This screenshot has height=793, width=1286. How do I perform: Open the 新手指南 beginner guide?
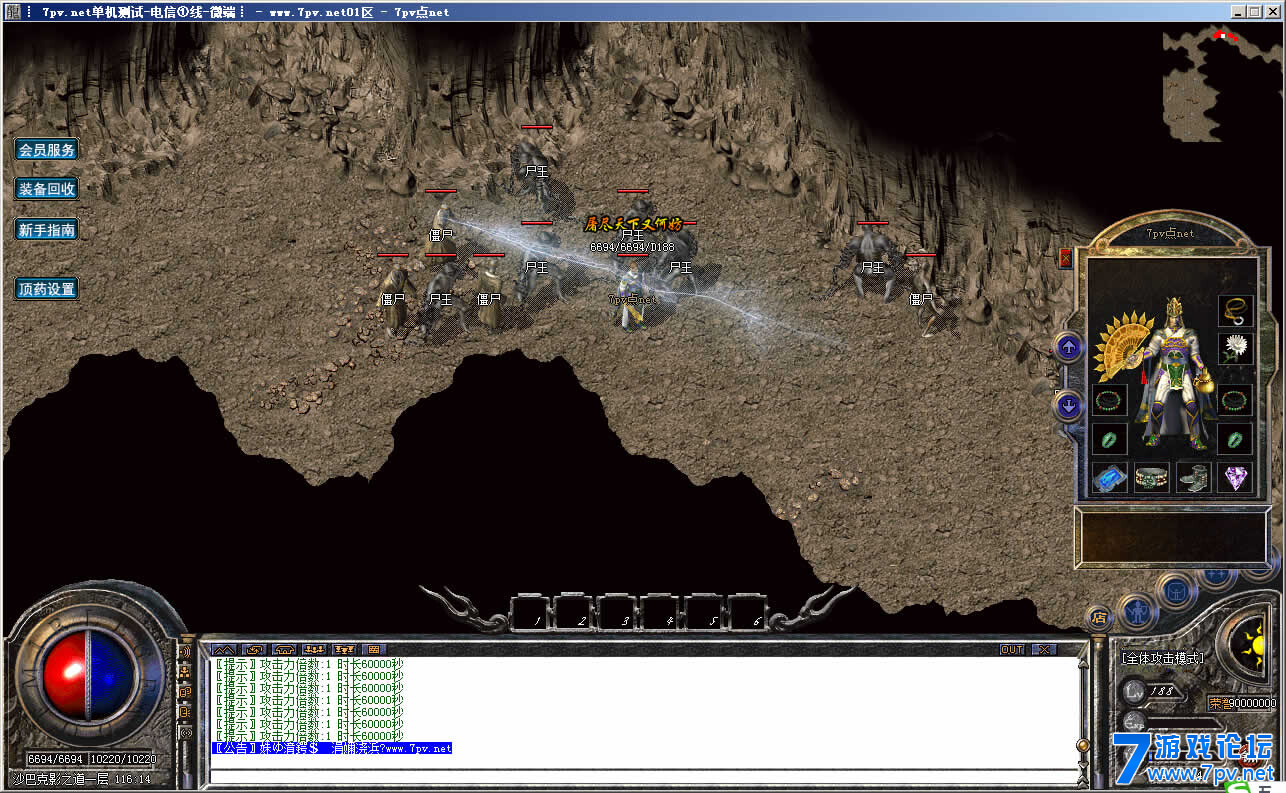(47, 230)
